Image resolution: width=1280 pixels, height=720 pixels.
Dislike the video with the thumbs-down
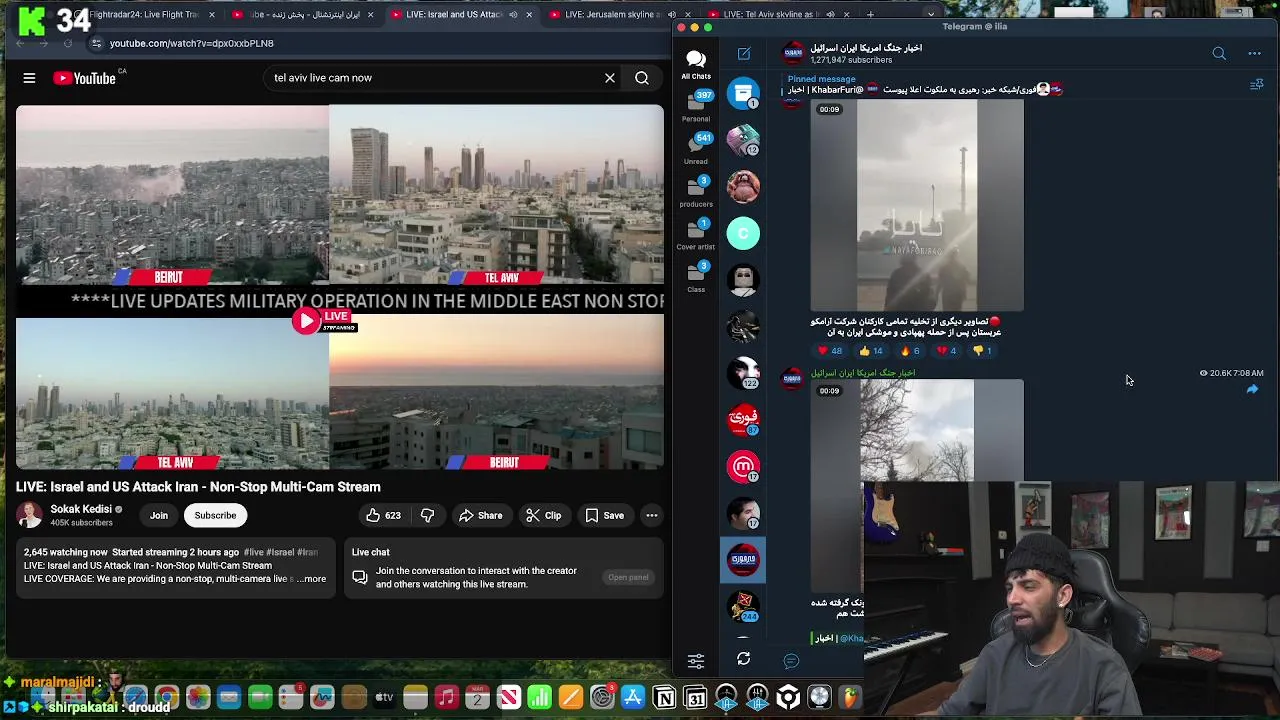click(428, 515)
